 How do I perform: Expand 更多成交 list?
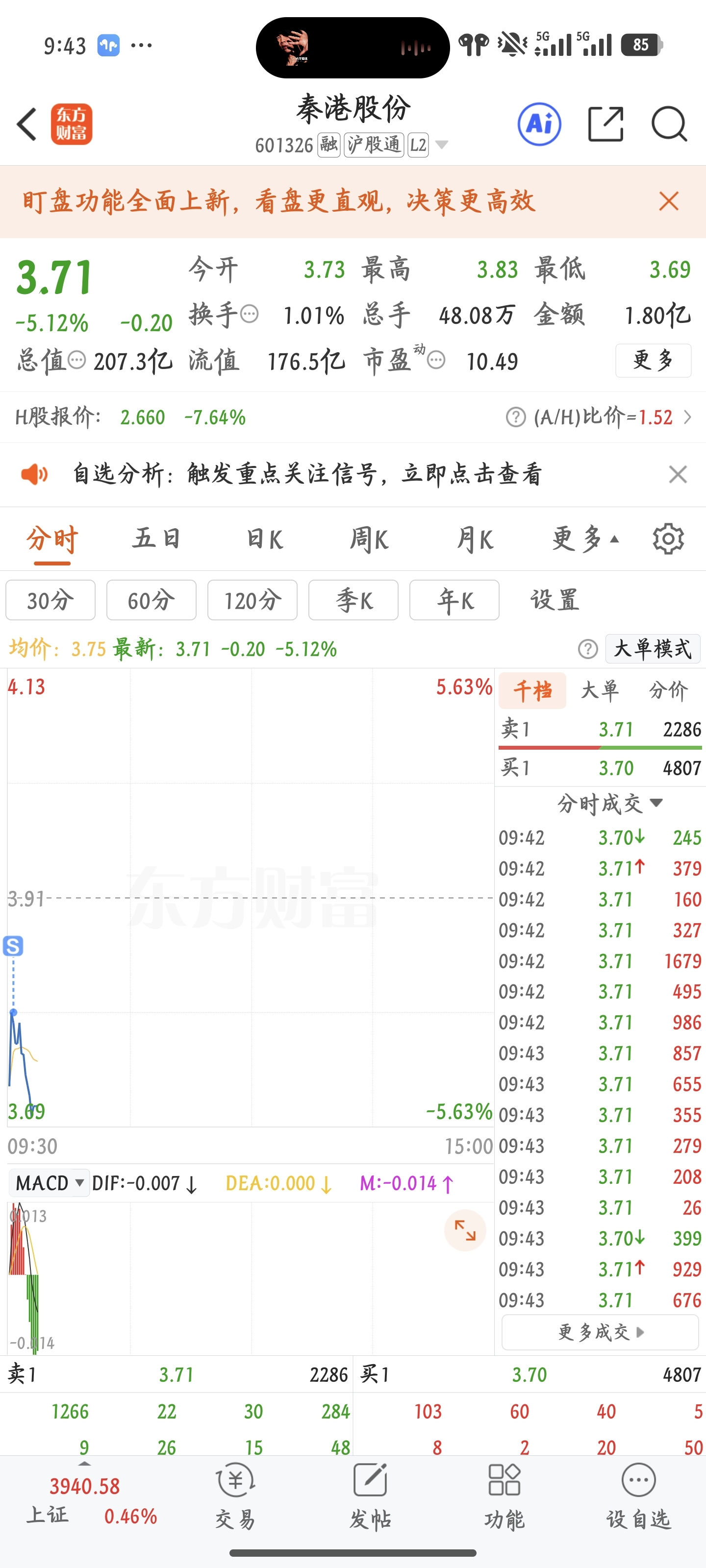coord(600,1332)
